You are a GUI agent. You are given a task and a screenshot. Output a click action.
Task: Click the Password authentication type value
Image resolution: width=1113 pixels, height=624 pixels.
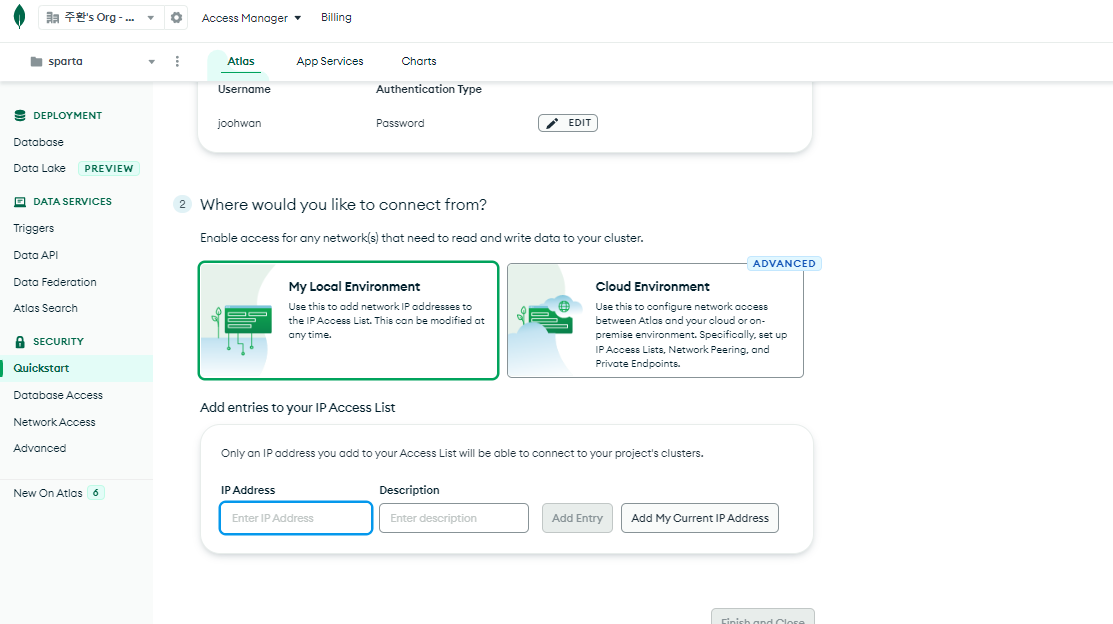coord(400,123)
